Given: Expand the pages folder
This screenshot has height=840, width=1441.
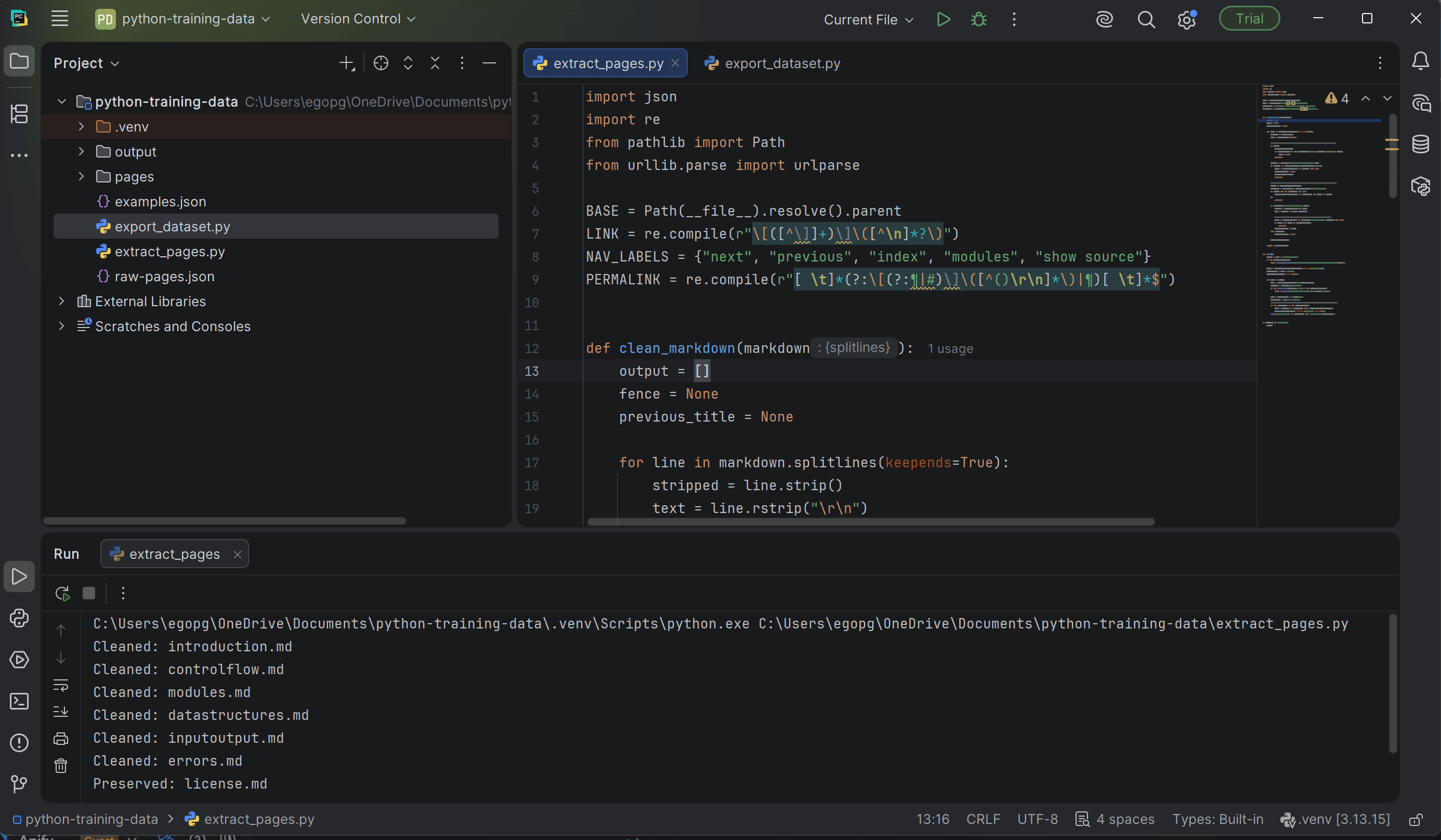Looking at the screenshot, I should (x=81, y=176).
